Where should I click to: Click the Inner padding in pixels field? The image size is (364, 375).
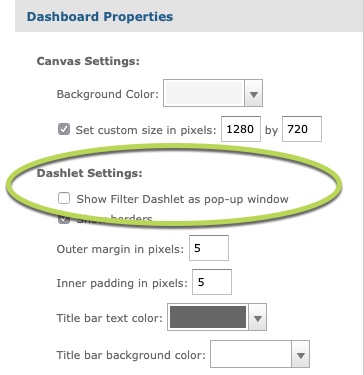pyautogui.click(x=212, y=282)
